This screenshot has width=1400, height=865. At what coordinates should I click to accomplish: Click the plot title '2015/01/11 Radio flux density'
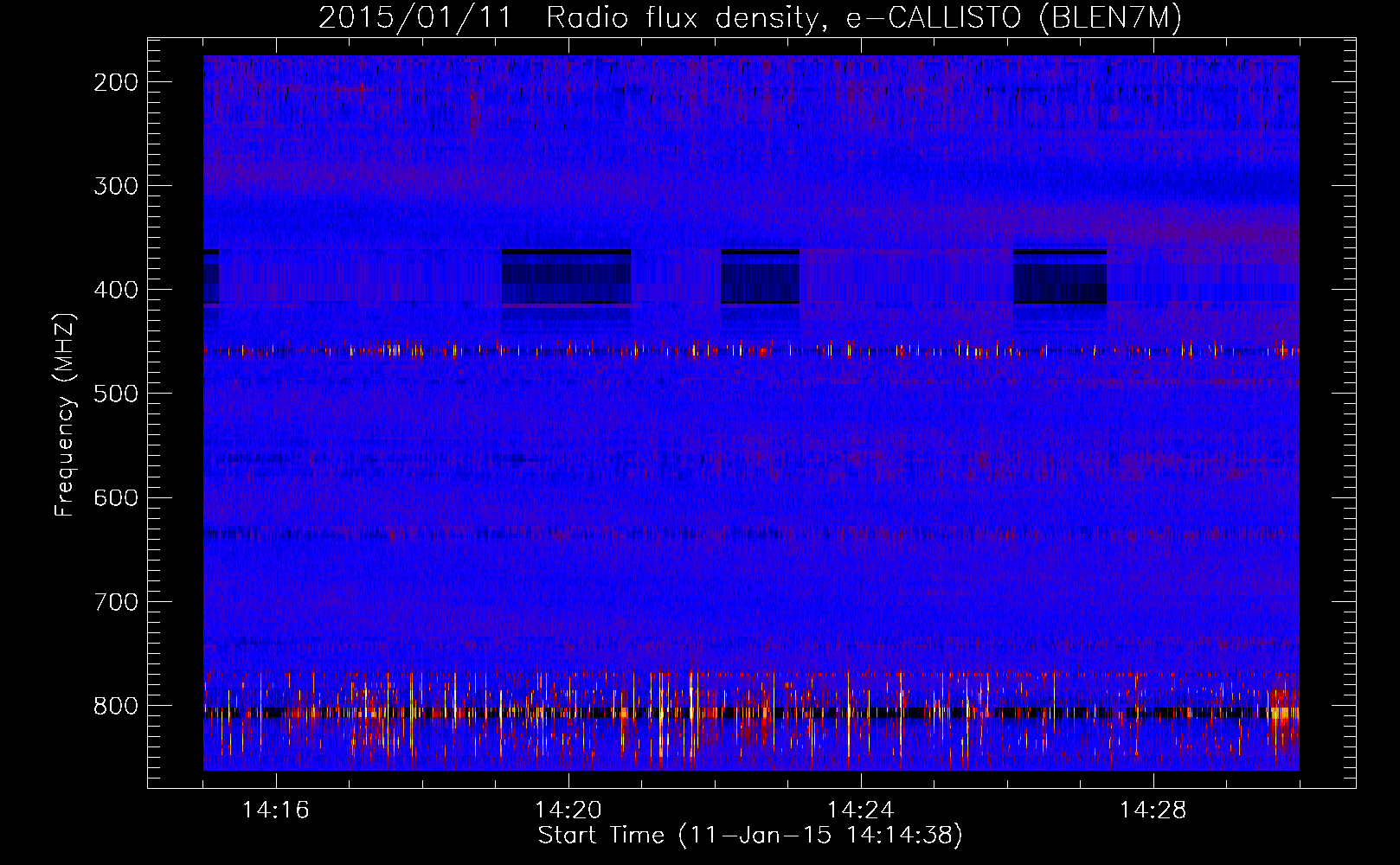click(750, 17)
